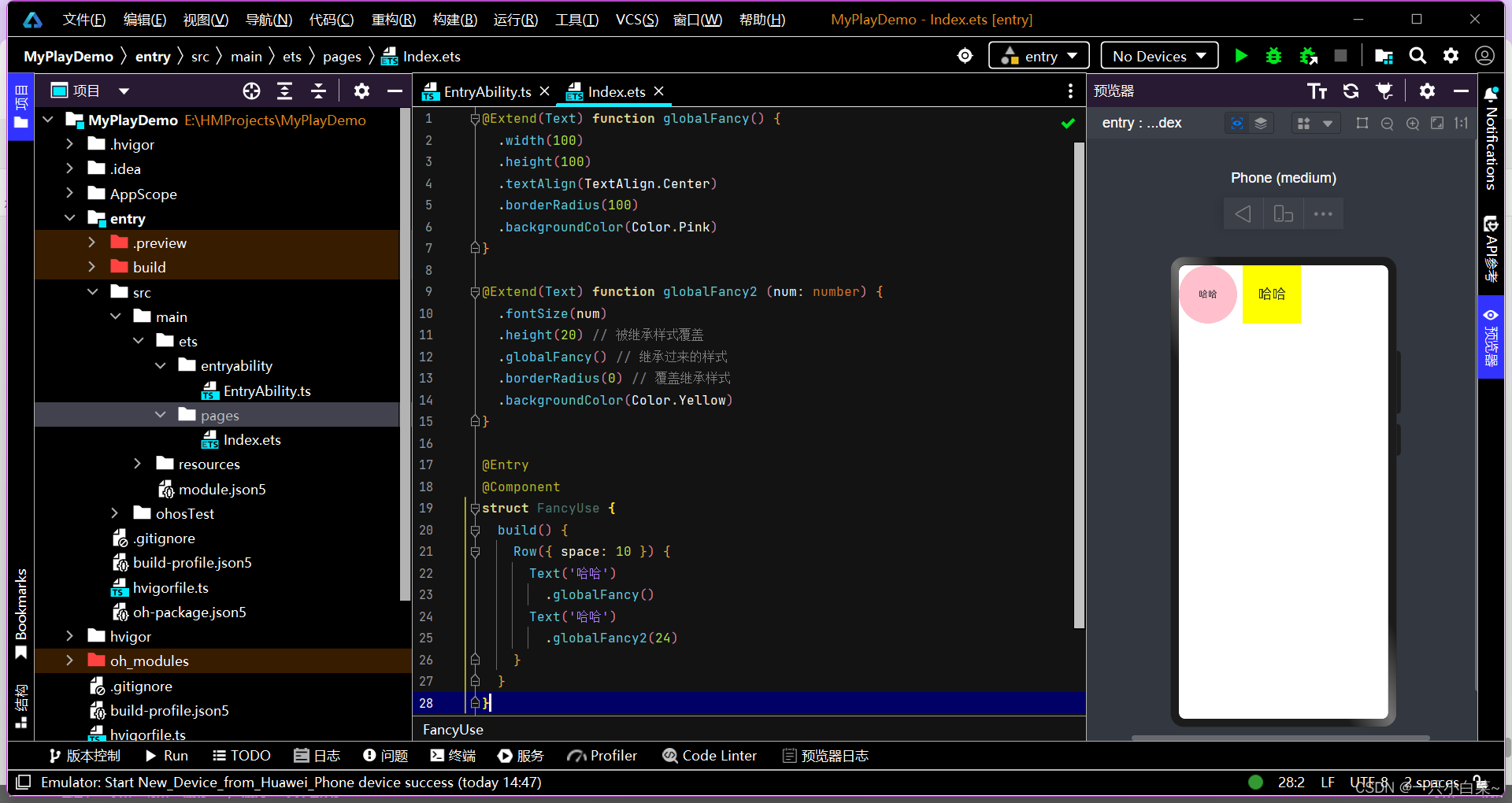Open IDE settings gear in main toolbar

click(1451, 56)
